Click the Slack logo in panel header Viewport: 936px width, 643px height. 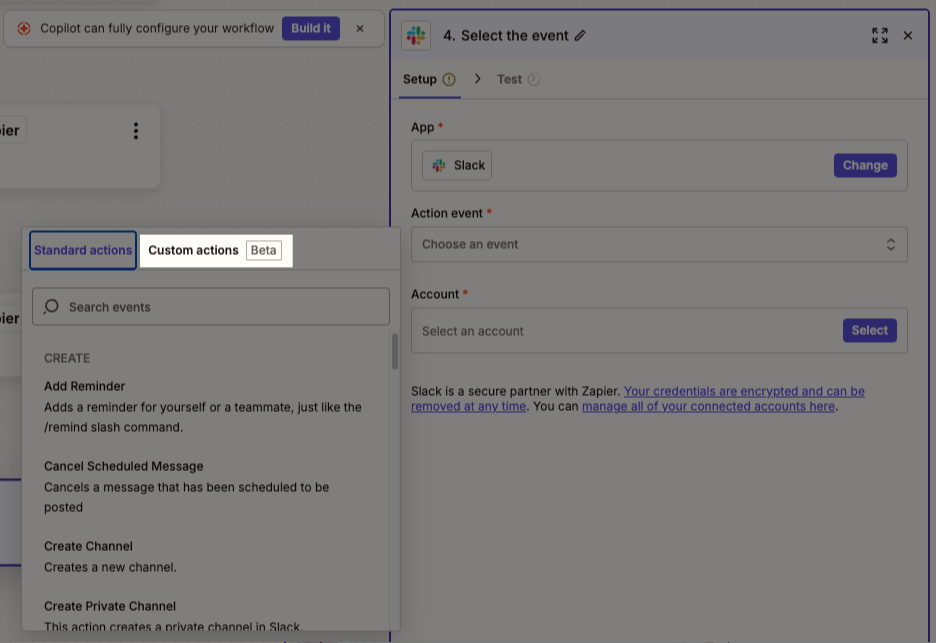click(416, 36)
